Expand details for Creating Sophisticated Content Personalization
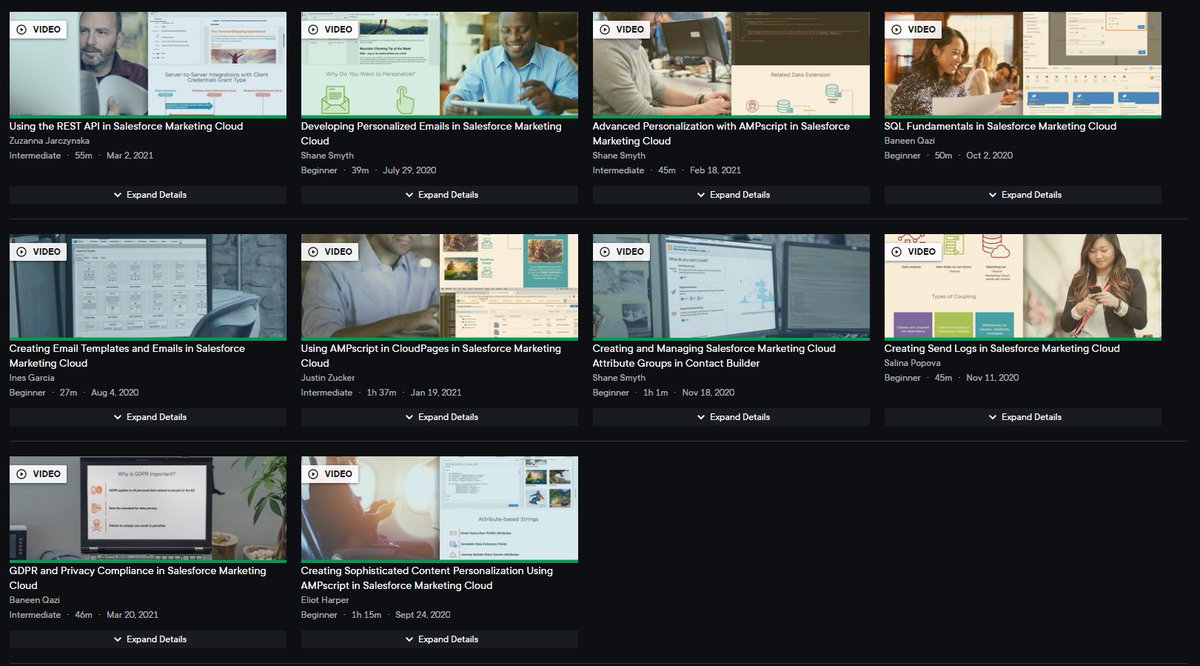 [x=440, y=639]
